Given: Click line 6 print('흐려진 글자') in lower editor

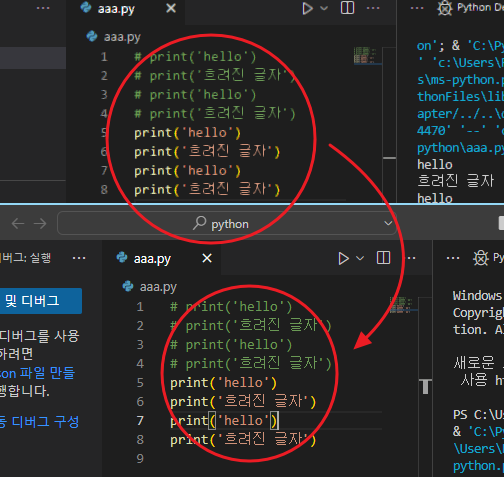Looking at the screenshot, I should pos(243,401).
